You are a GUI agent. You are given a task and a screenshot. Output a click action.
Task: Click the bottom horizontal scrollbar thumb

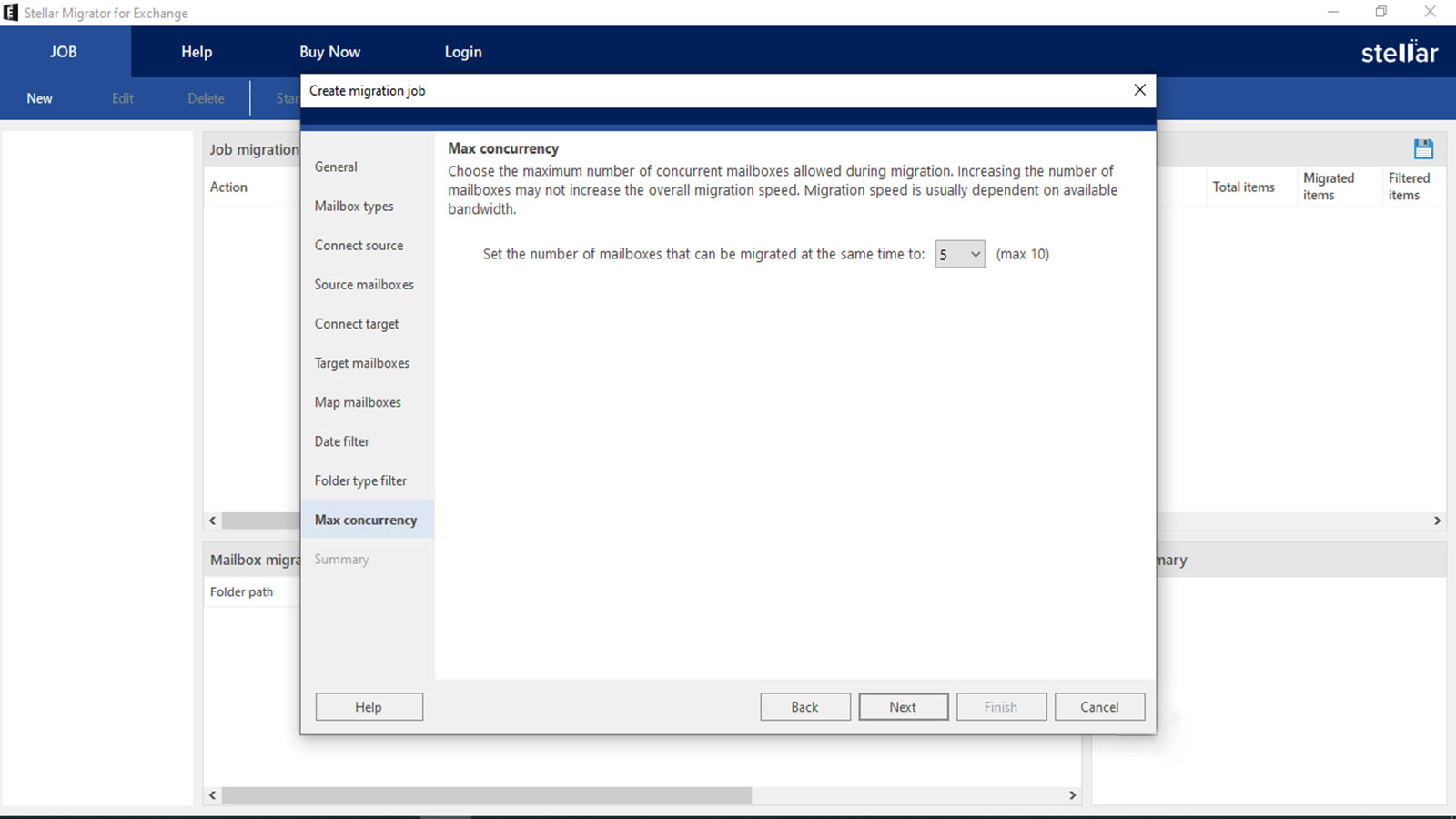click(x=487, y=795)
